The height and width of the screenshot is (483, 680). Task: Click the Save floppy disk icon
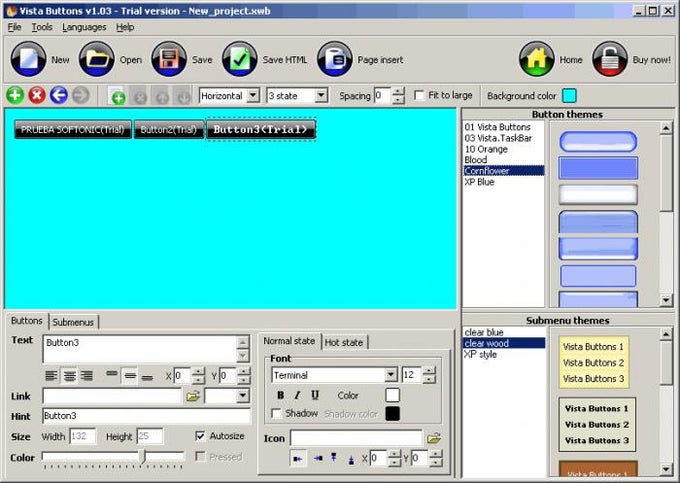(169, 59)
